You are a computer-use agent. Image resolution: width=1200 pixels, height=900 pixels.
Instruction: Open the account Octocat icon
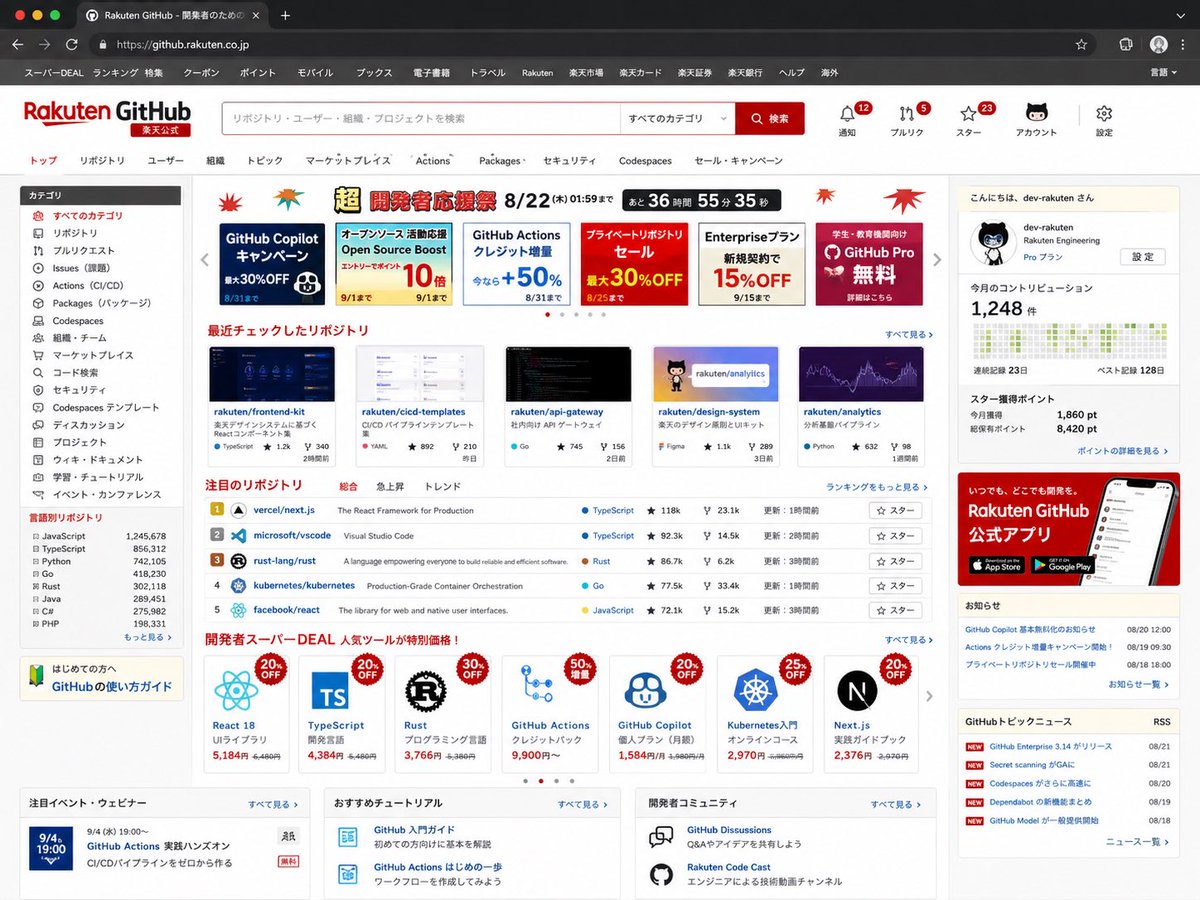(x=1036, y=113)
